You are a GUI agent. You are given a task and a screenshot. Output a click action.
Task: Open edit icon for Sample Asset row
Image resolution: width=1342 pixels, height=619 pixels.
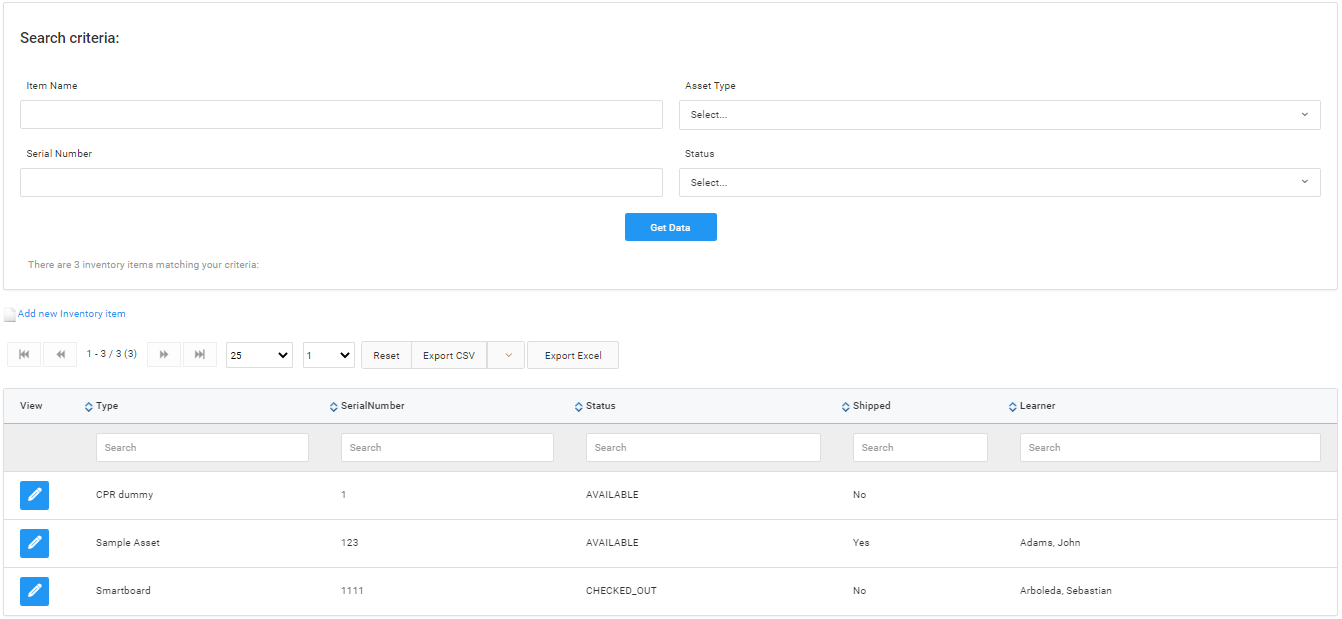[x=34, y=543]
